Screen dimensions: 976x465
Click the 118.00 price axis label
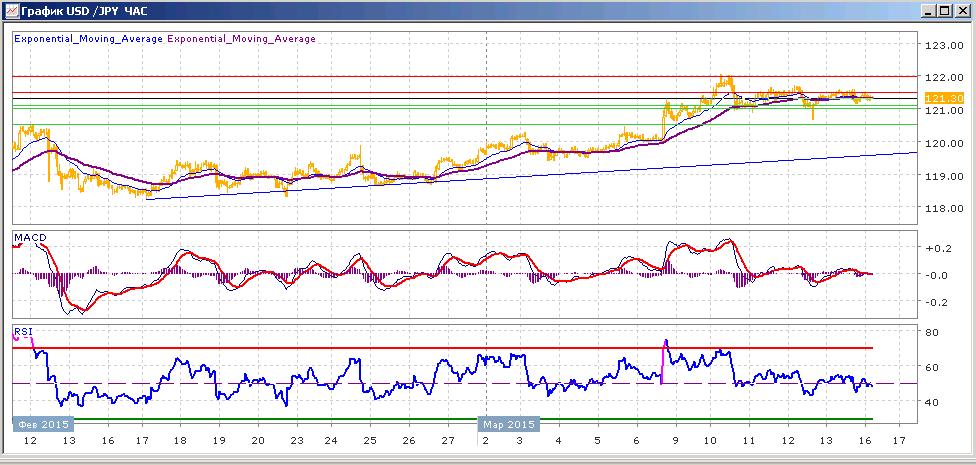(941, 208)
